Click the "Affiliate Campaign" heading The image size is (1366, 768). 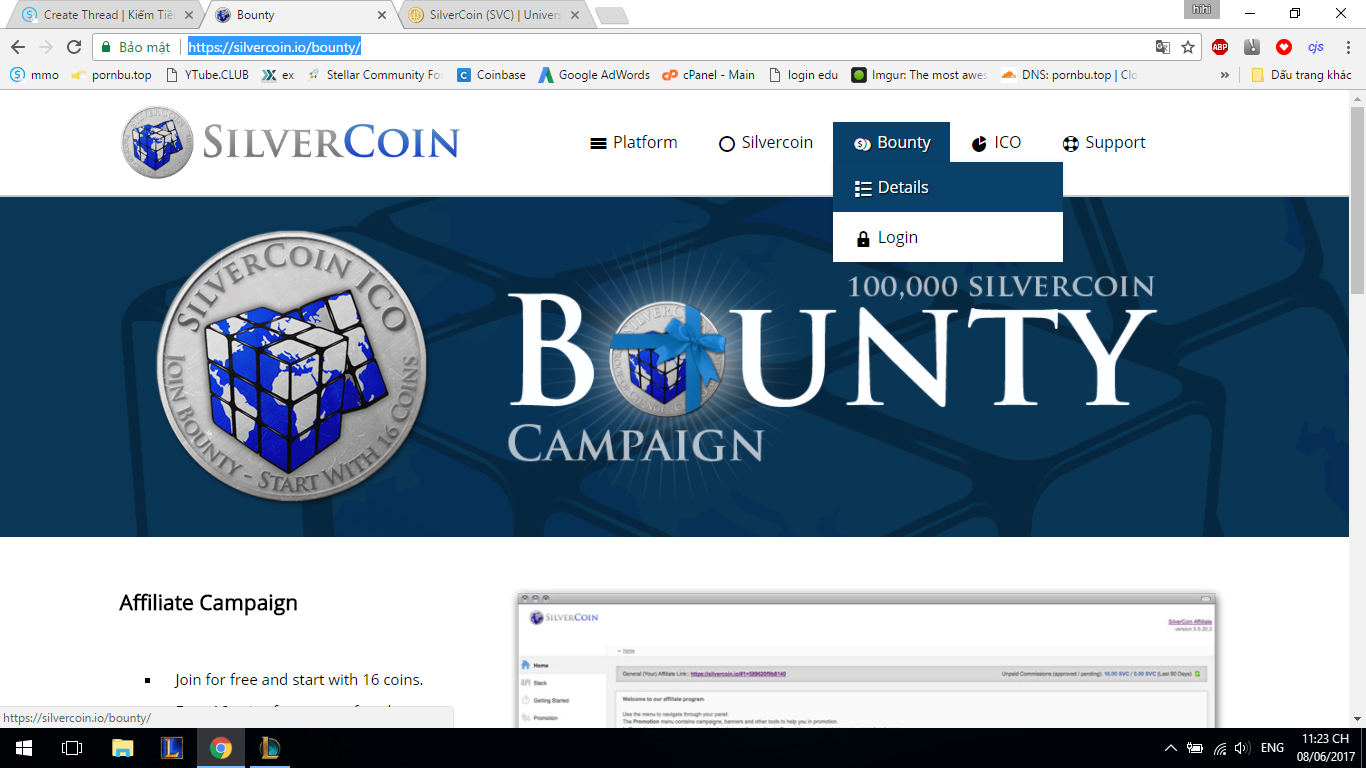[x=208, y=603]
